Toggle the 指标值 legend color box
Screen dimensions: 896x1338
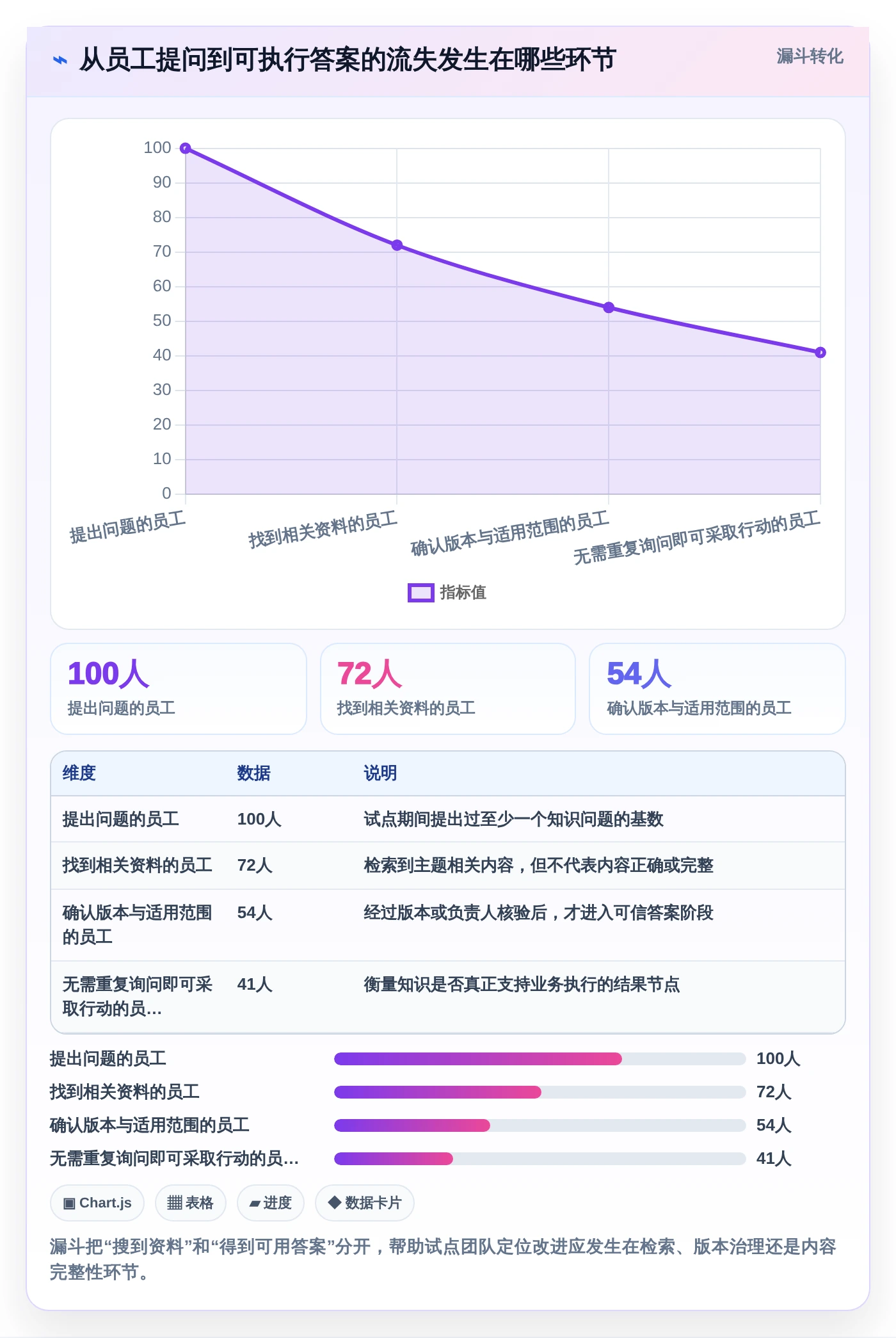[421, 593]
